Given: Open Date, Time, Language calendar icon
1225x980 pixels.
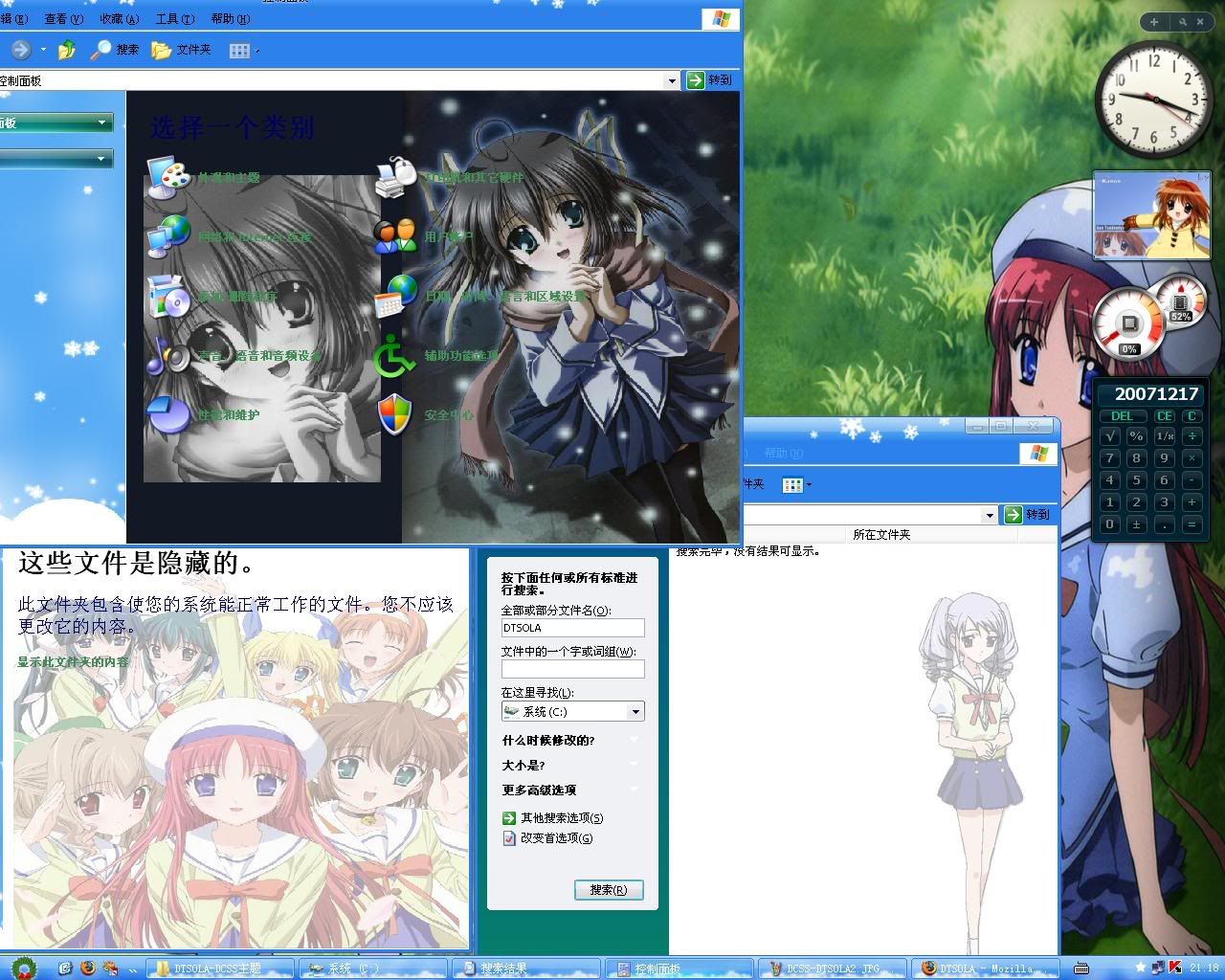Looking at the screenshot, I should pyautogui.click(x=396, y=296).
